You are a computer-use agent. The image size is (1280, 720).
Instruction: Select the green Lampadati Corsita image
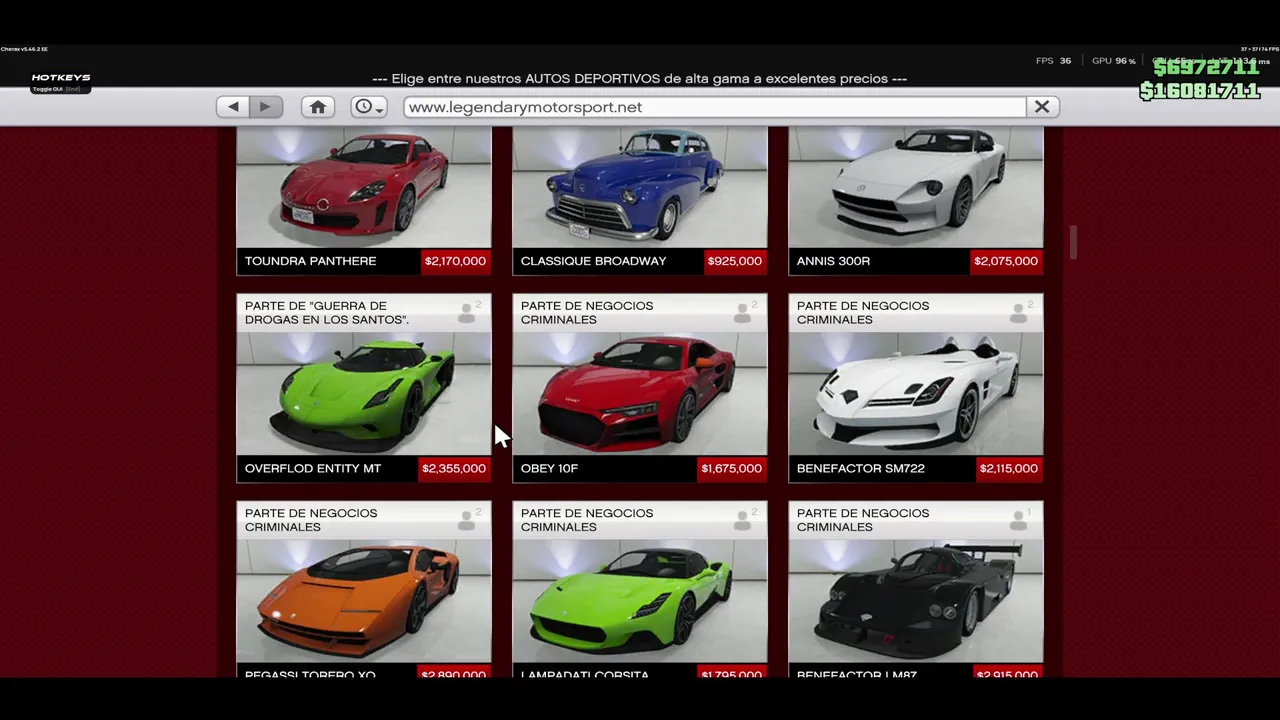(640, 600)
